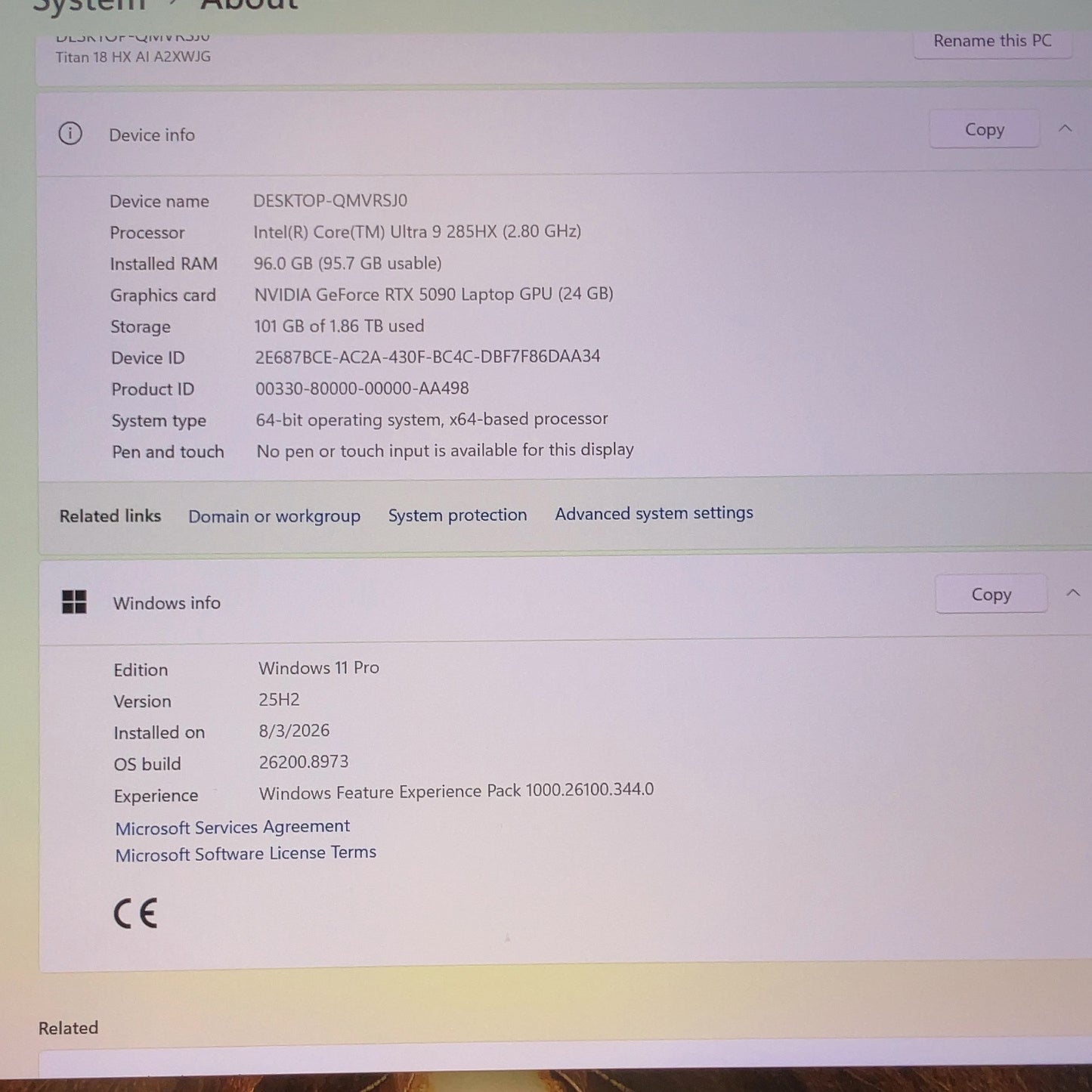Click the Rename this PC button
Screen dimensions: 1092x1092
[x=992, y=41]
